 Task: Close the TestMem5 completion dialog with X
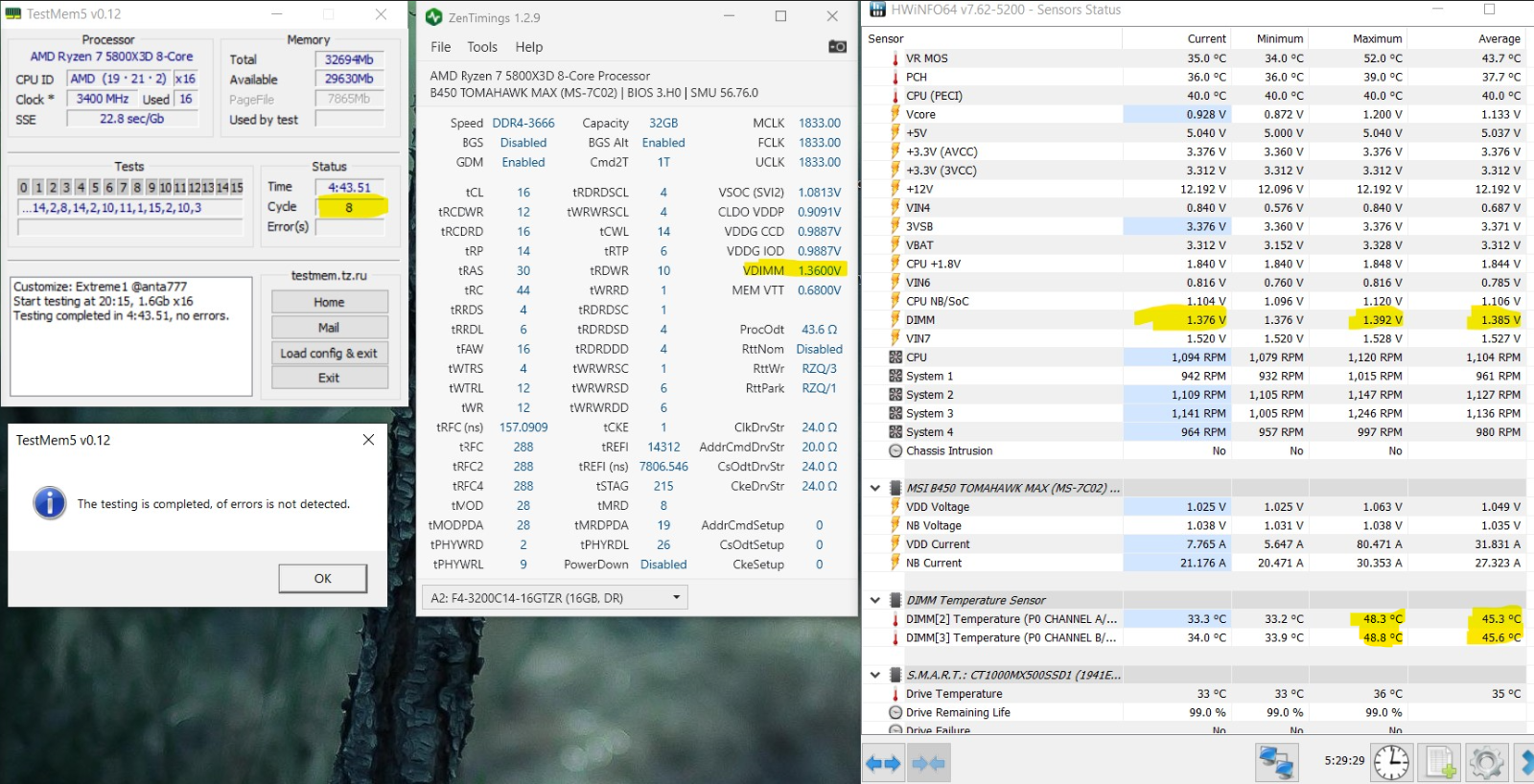[x=368, y=439]
